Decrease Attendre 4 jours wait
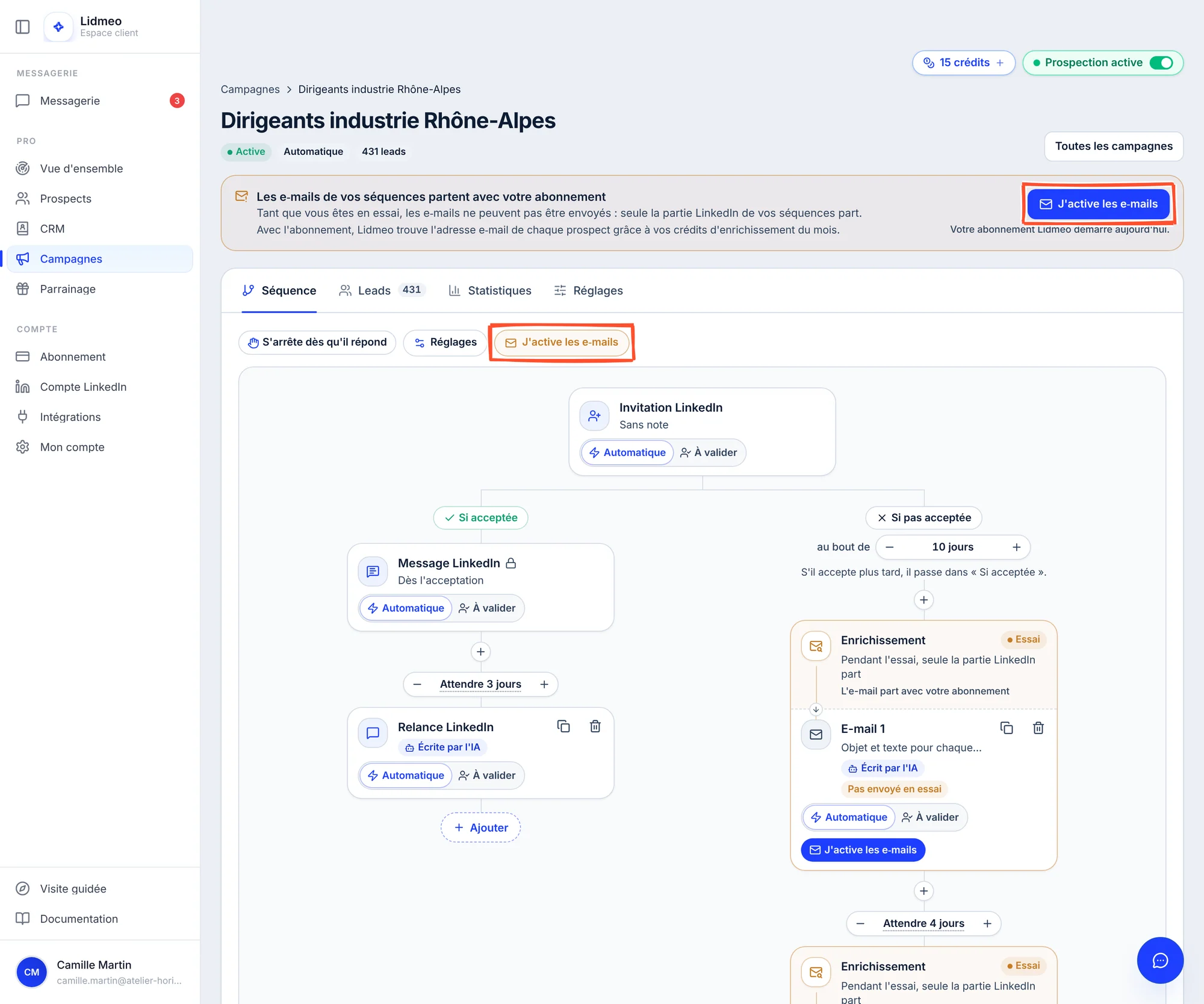The width and height of the screenshot is (1204, 1004). pos(860,923)
